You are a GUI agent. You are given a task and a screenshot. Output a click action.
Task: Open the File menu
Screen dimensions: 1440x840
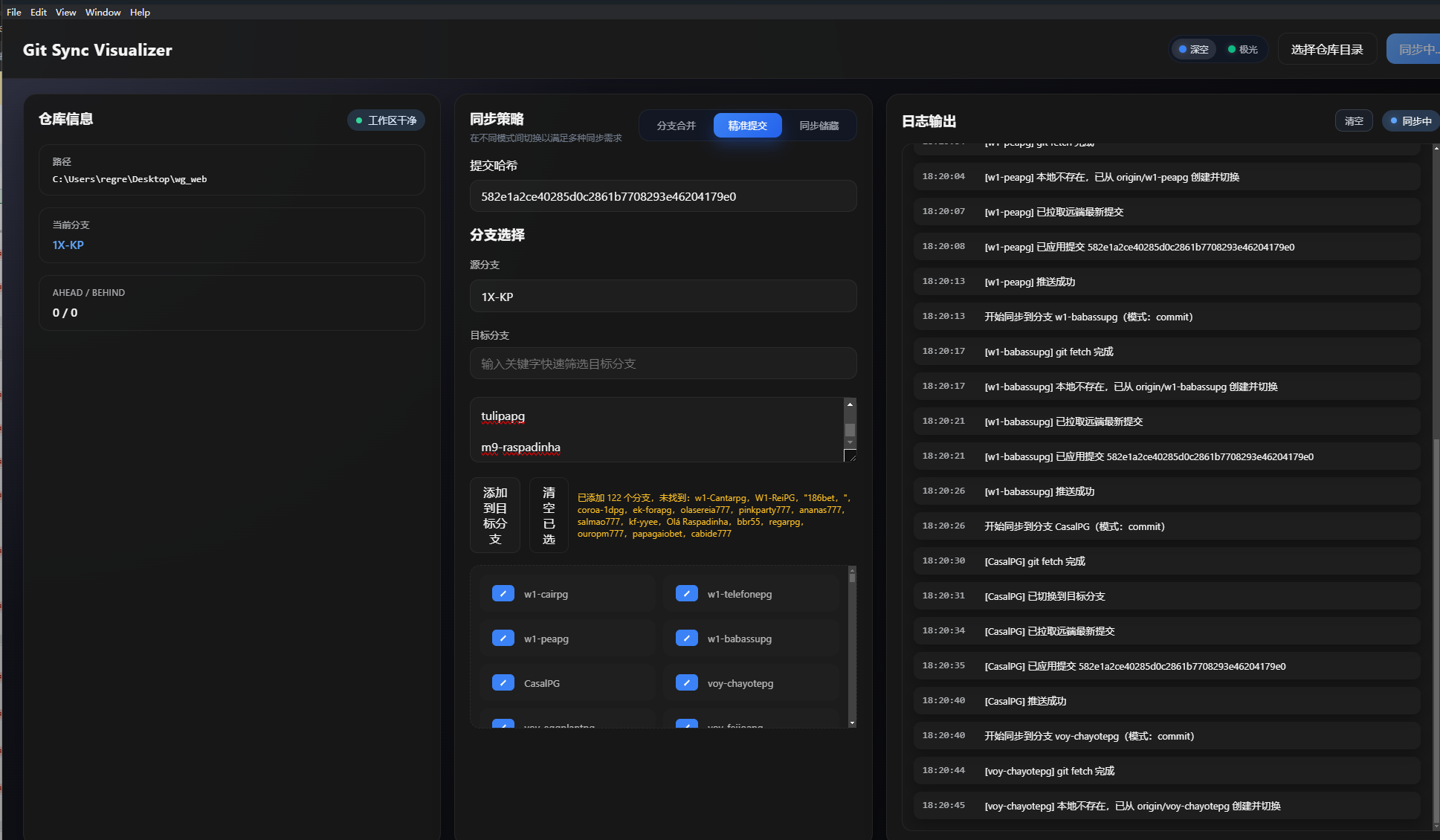click(x=14, y=12)
